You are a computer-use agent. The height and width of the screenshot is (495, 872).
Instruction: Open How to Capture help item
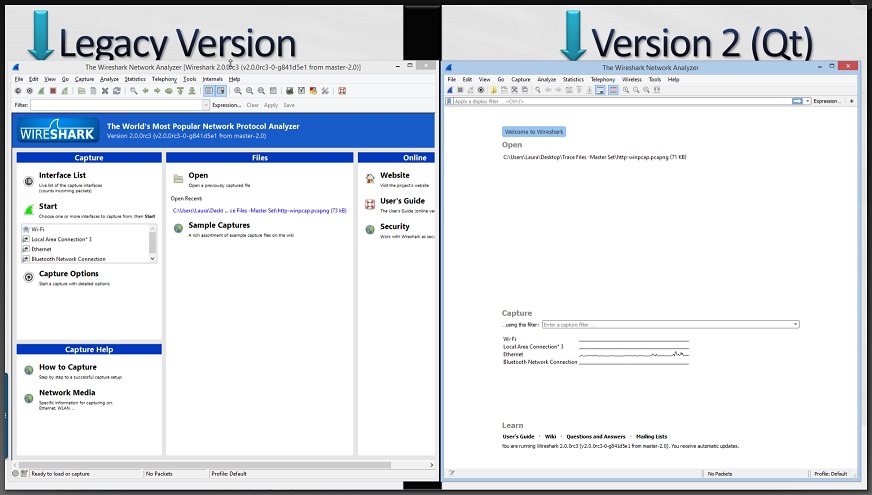pos(67,367)
